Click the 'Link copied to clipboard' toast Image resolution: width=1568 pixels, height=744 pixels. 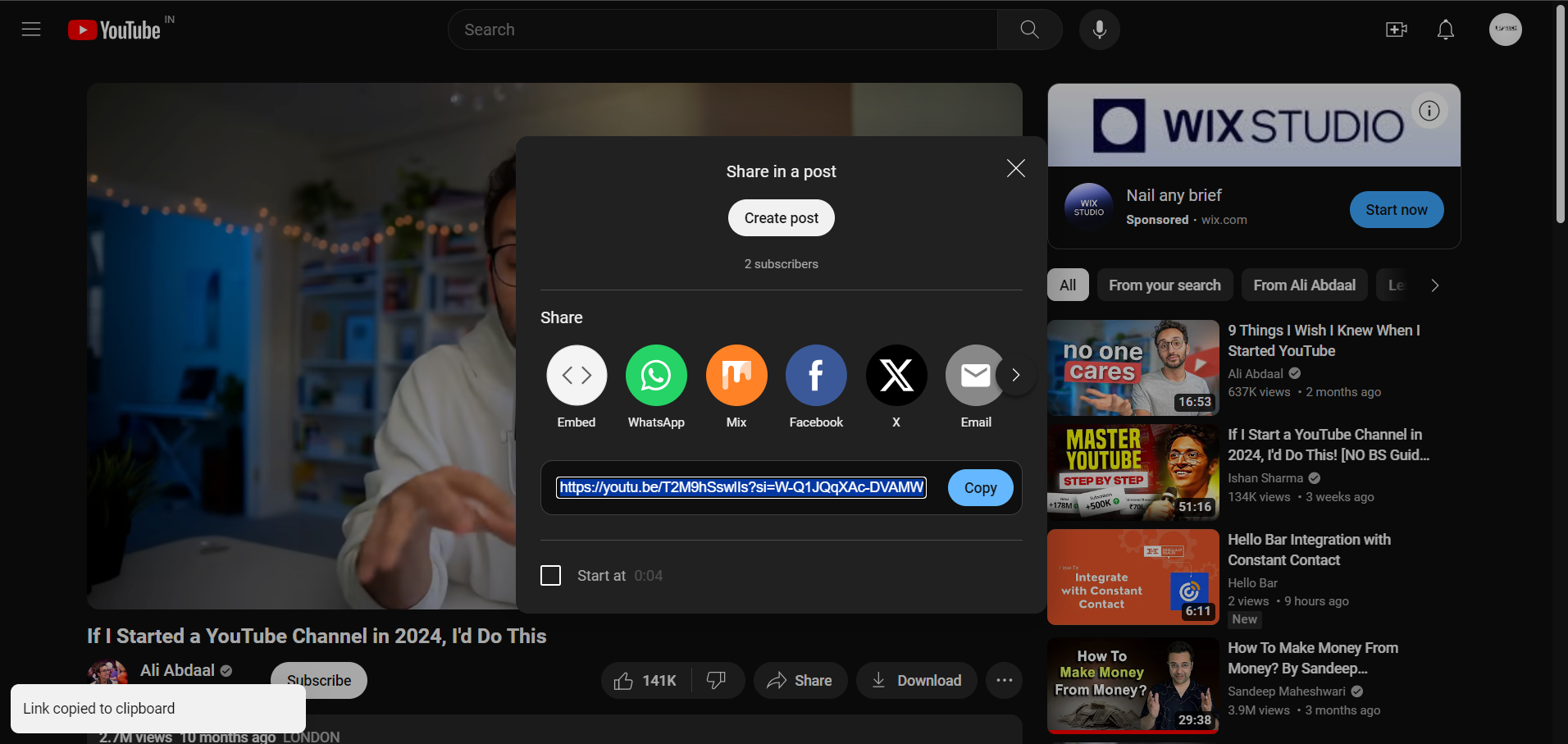pos(158,709)
